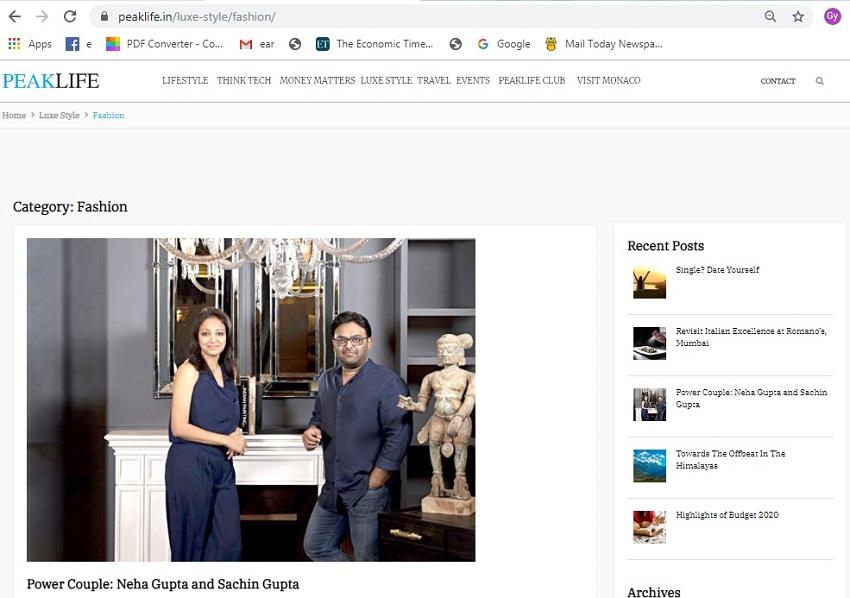Open the Himalayas post thumbnail
Screen dimensions: 850x598
(x=649, y=466)
